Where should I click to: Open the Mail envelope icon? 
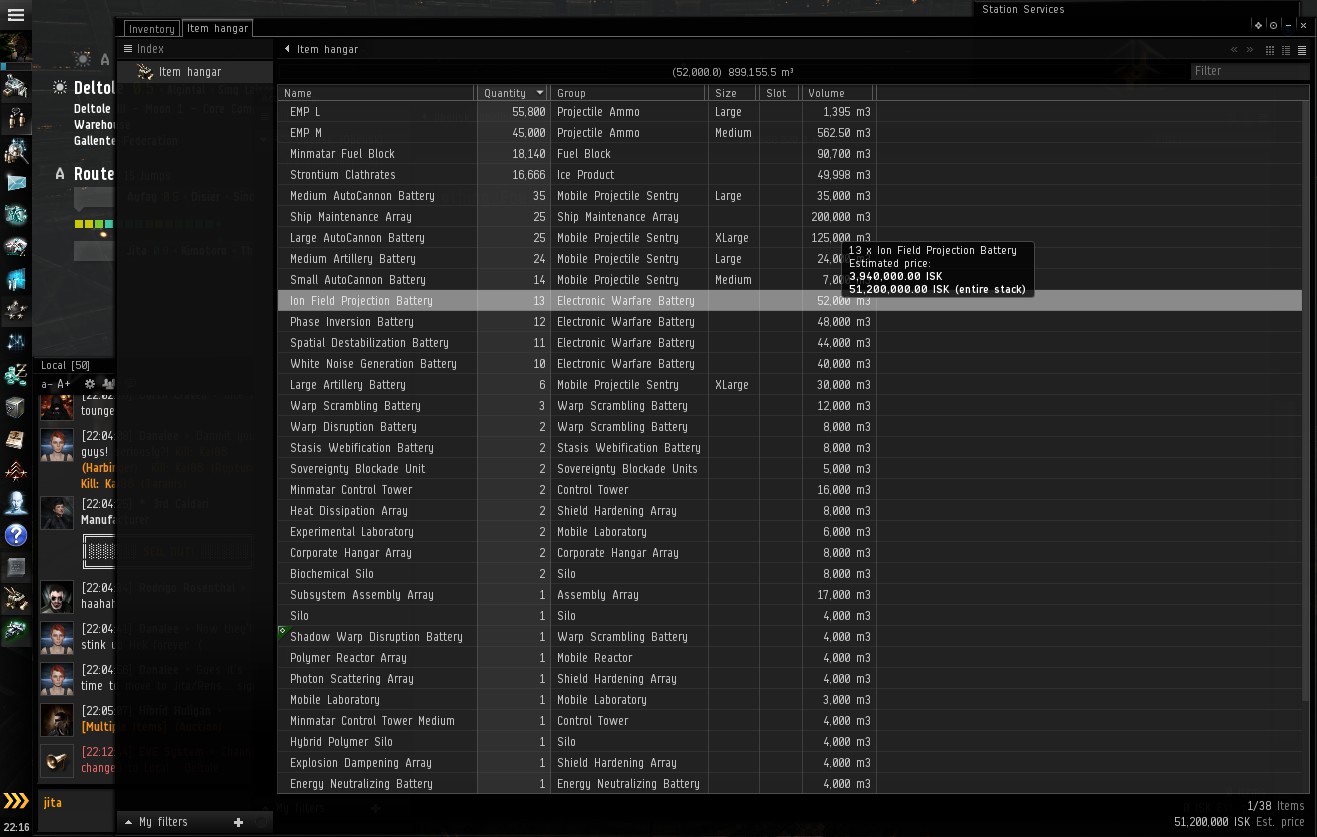tap(16, 183)
